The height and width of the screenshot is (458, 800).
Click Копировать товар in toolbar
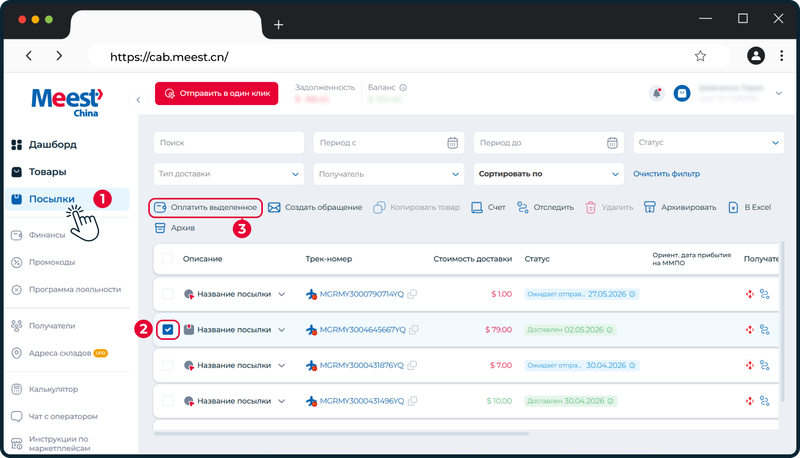pyautogui.click(x=416, y=208)
